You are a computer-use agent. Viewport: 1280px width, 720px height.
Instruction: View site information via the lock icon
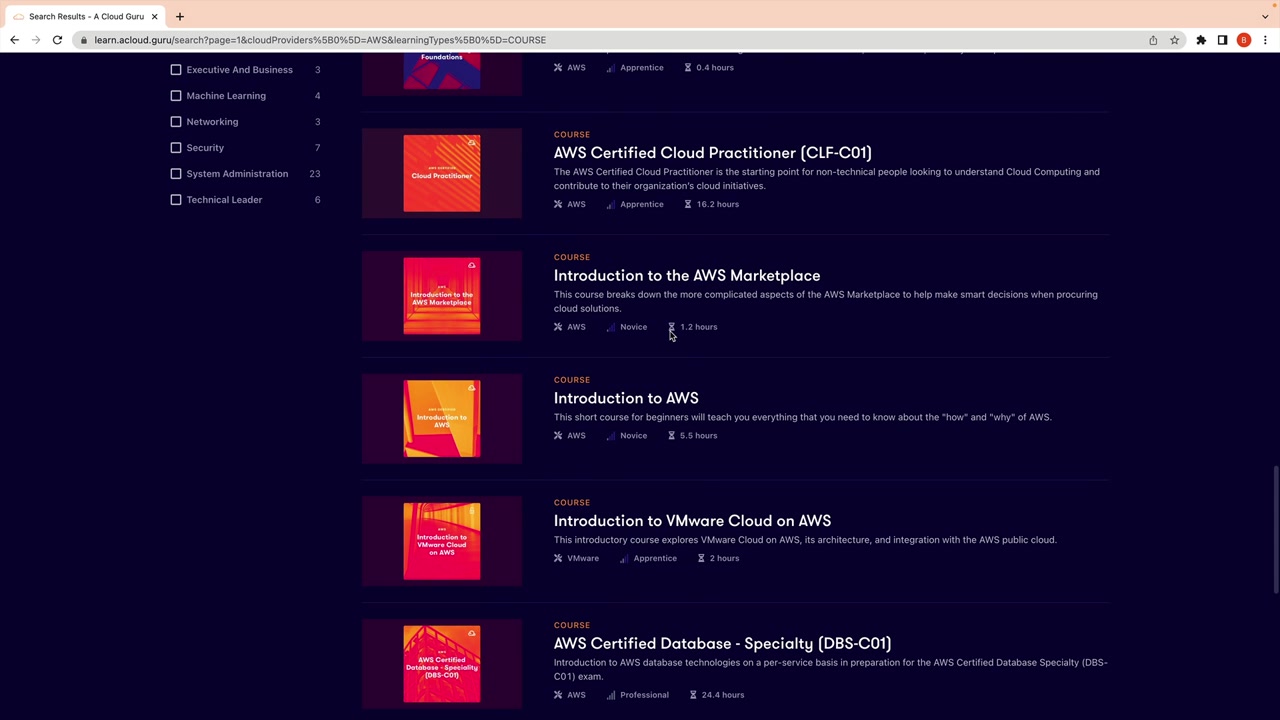coord(84,40)
